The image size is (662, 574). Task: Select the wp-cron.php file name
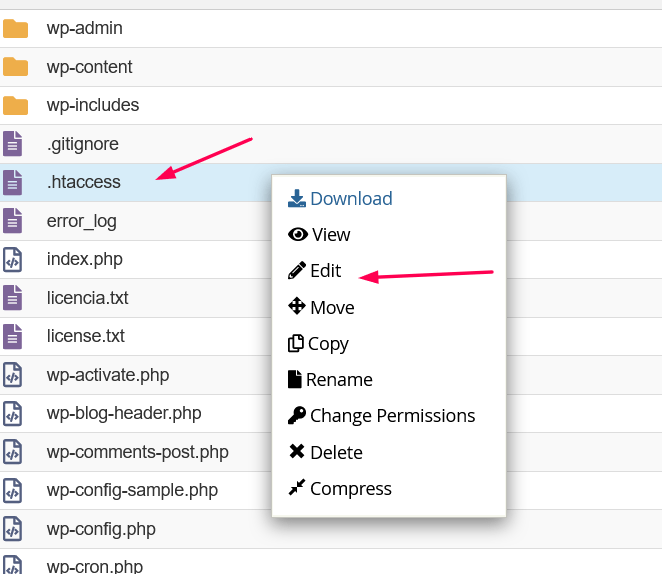(x=95, y=566)
